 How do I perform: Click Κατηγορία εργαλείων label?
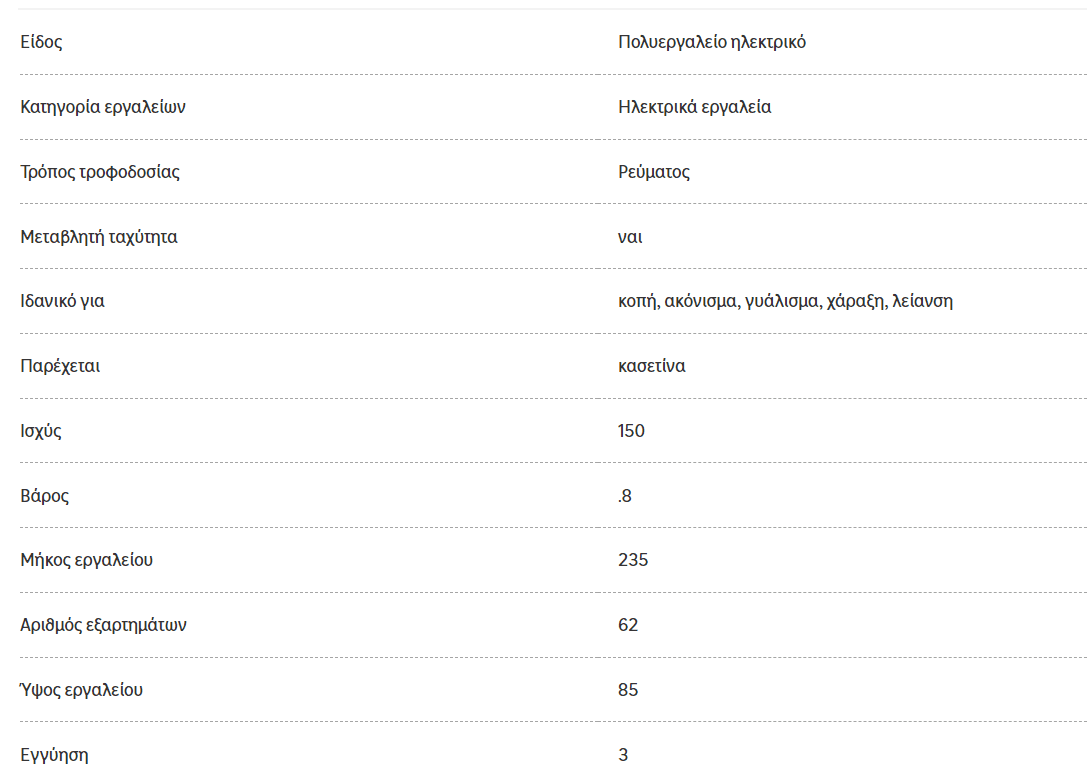coord(103,107)
